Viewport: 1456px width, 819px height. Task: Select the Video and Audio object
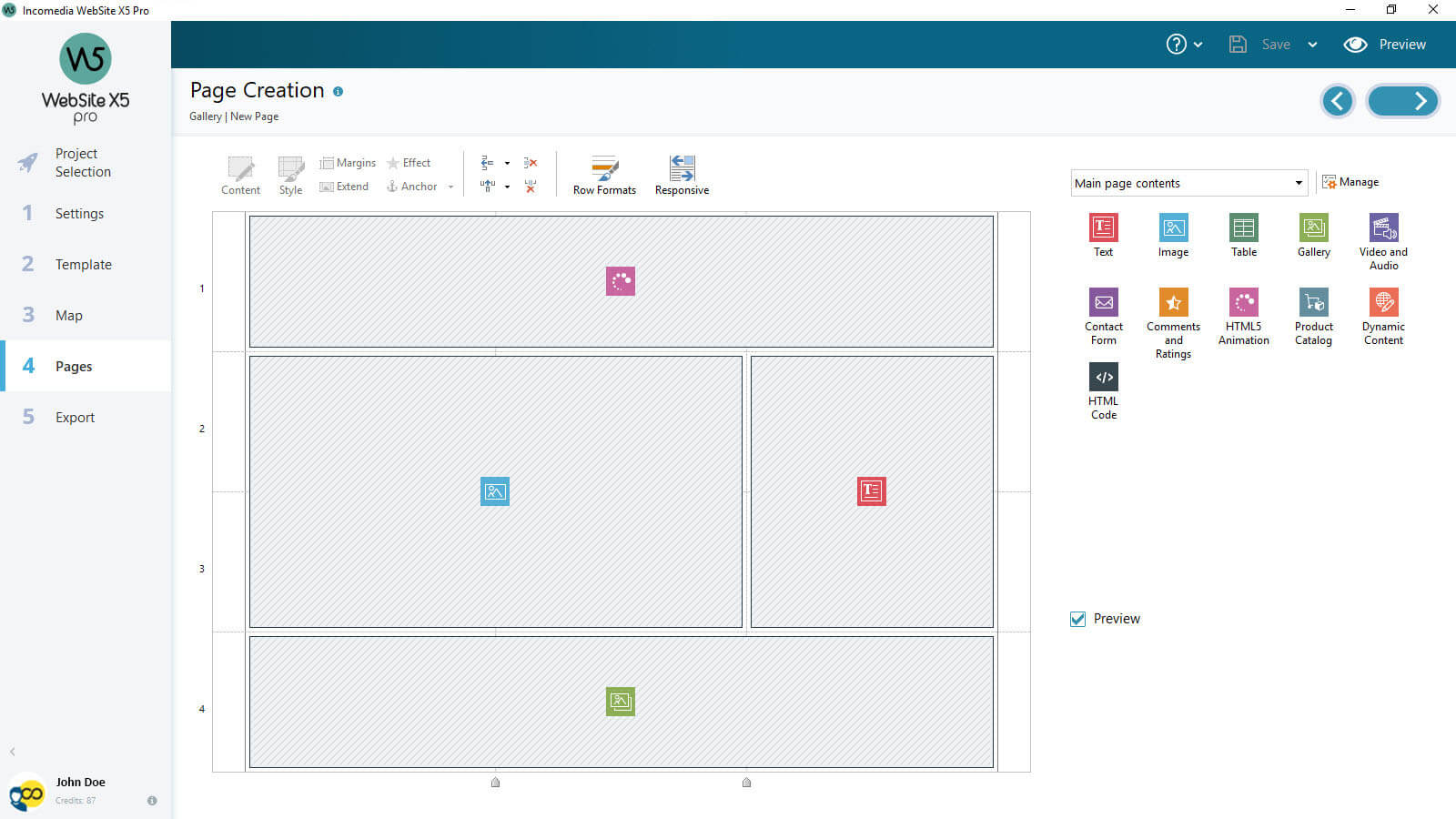1383,241
